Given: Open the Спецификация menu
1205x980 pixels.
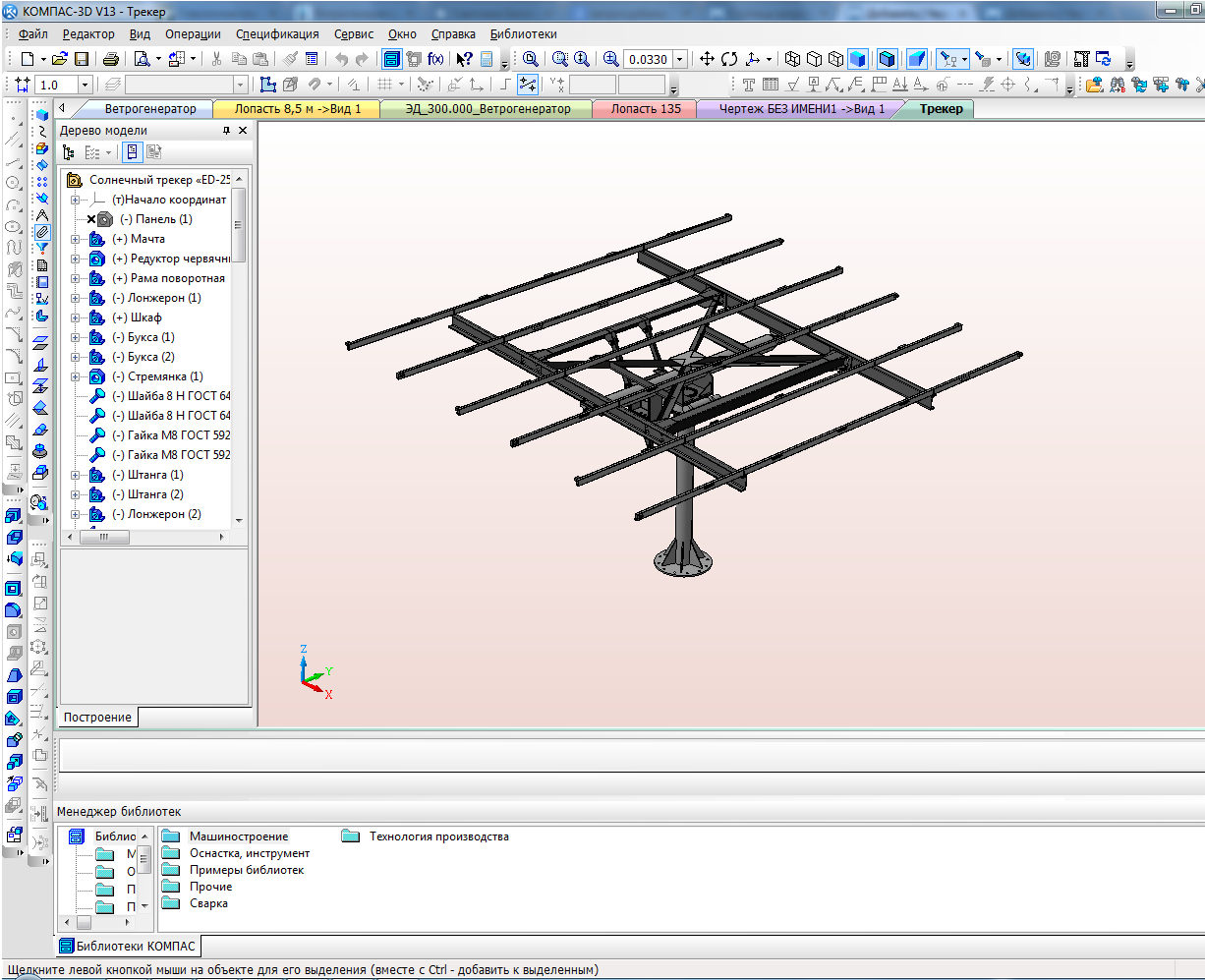Looking at the screenshot, I should point(277,33).
